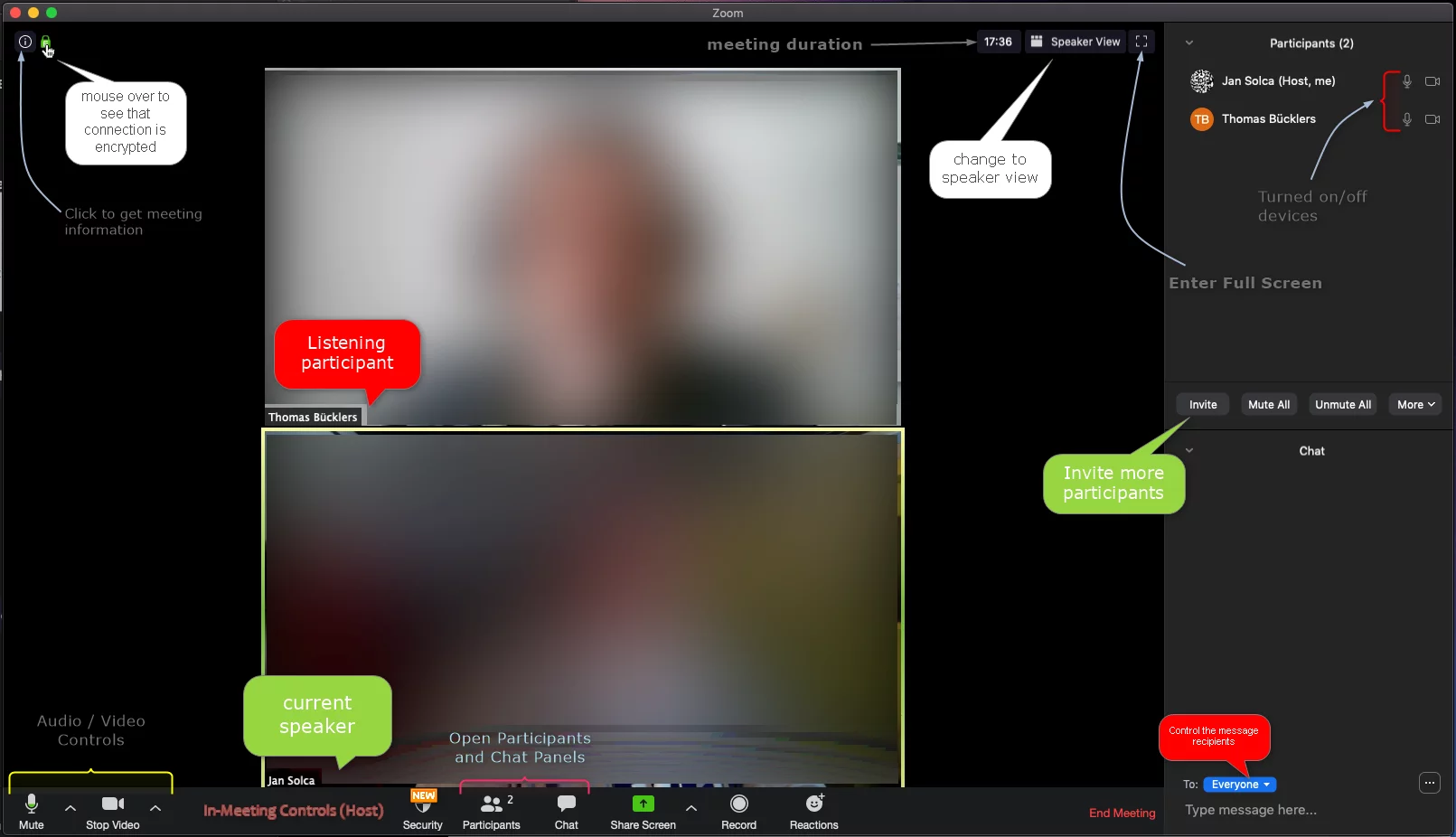Image resolution: width=1456 pixels, height=837 pixels.
Task: Click the meeting information icon
Action: pos(25,42)
